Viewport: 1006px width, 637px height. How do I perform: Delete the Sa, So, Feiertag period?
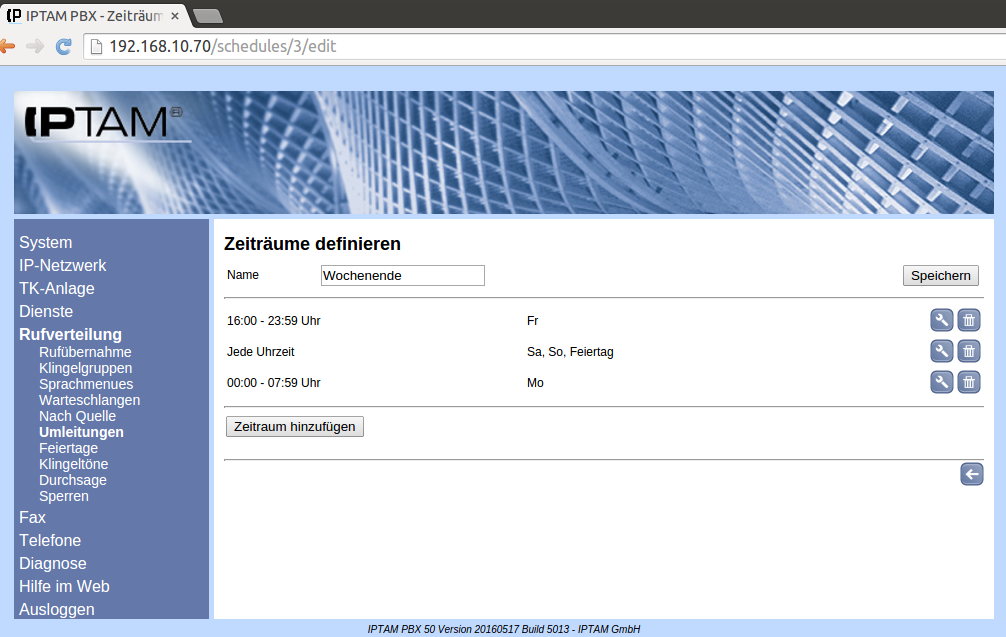pyautogui.click(x=968, y=351)
